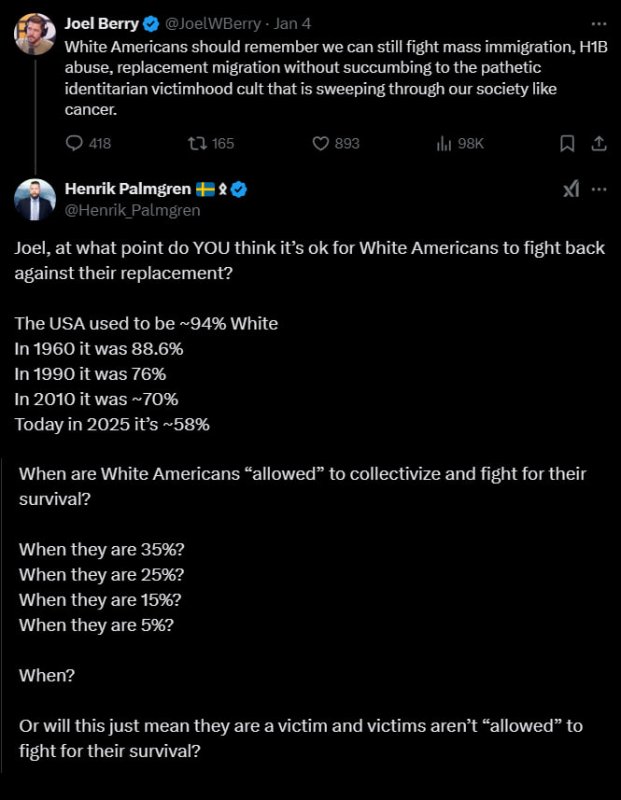Screen dimensions: 621x800
Task: Open the Jan 4 timestamp link
Action: 292,24
